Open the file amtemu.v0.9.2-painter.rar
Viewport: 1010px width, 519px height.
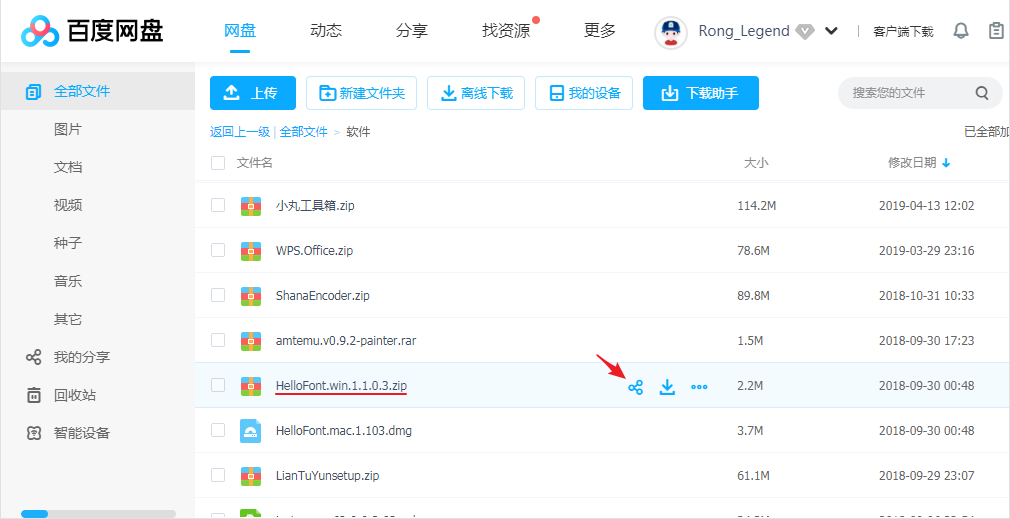[x=346, y=341]
